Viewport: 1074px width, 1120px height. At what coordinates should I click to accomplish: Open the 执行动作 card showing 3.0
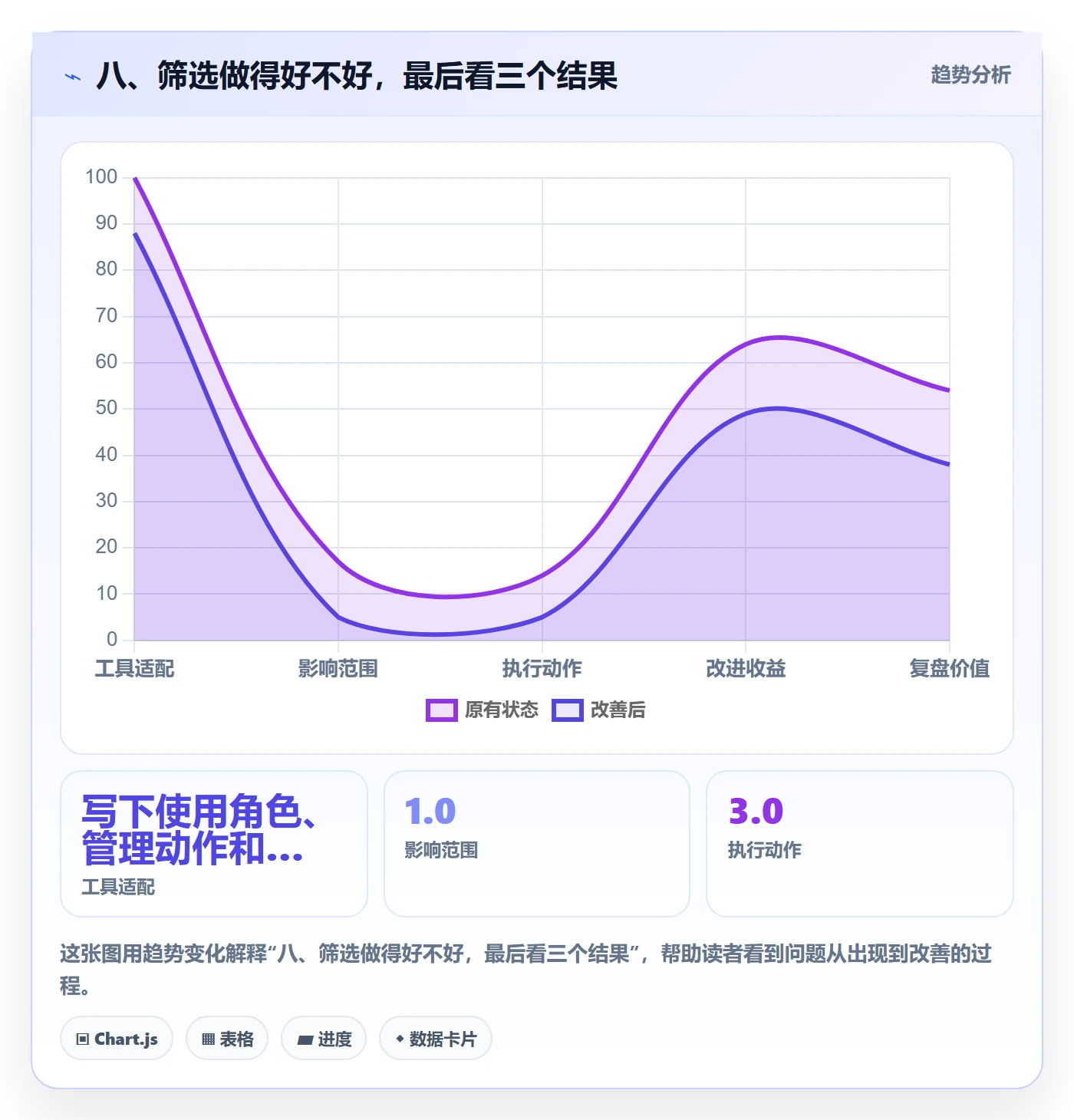860,844
